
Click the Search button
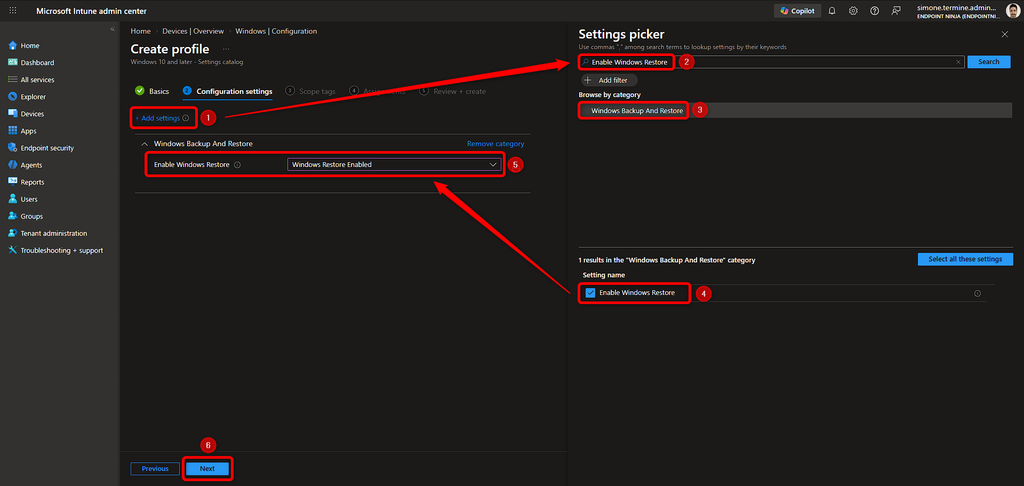pyautogui.click(x=989, y=61)
